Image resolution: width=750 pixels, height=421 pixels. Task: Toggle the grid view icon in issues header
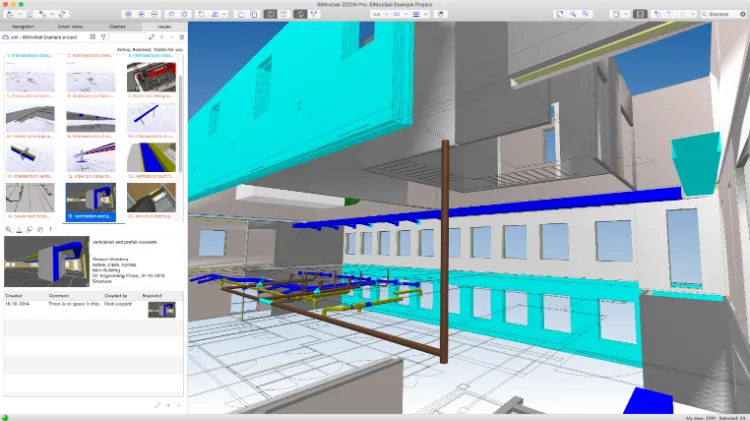(x=92, y=37)
